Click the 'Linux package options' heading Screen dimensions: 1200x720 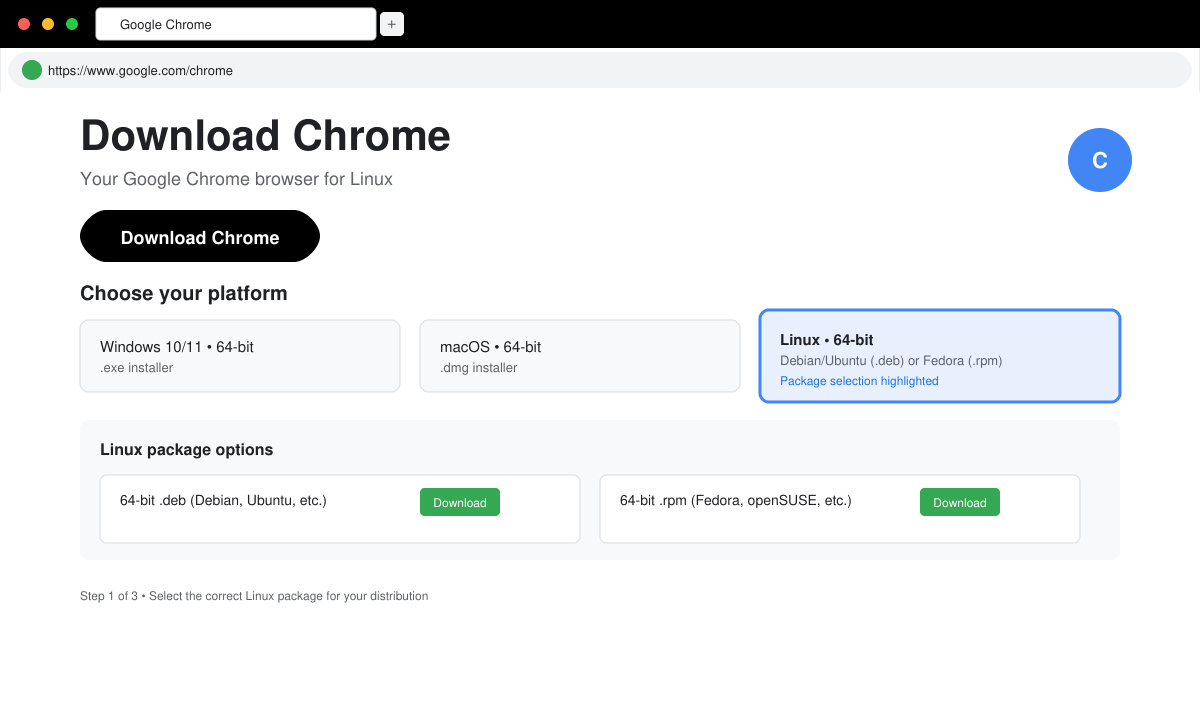point(187,450)
